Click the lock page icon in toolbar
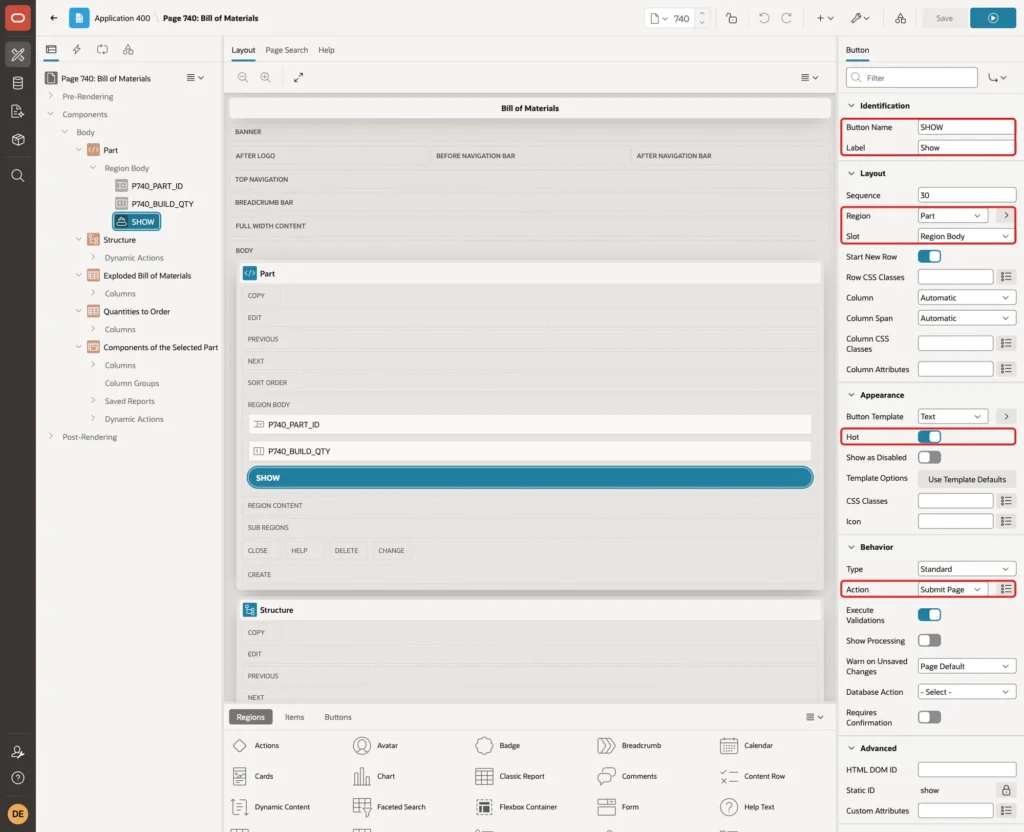The width and height of the screenshot is (1024, 832). pyautogui.click(x=731, y=18)
